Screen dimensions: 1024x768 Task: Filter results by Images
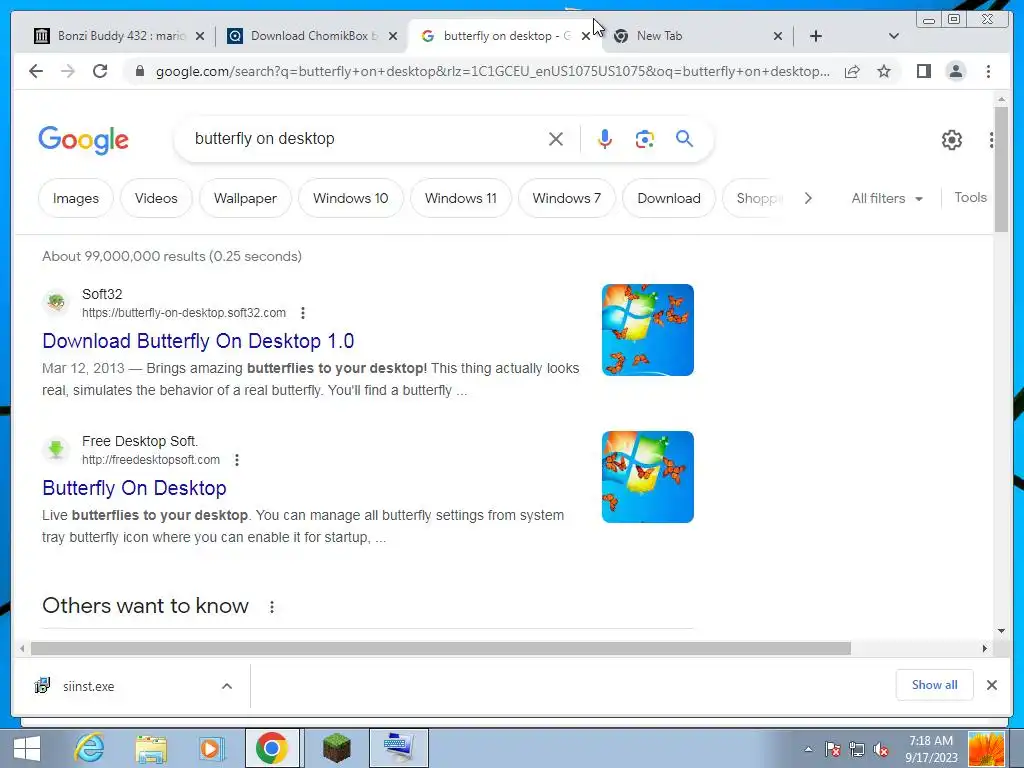pyautogui.click(x=76, y=198)
